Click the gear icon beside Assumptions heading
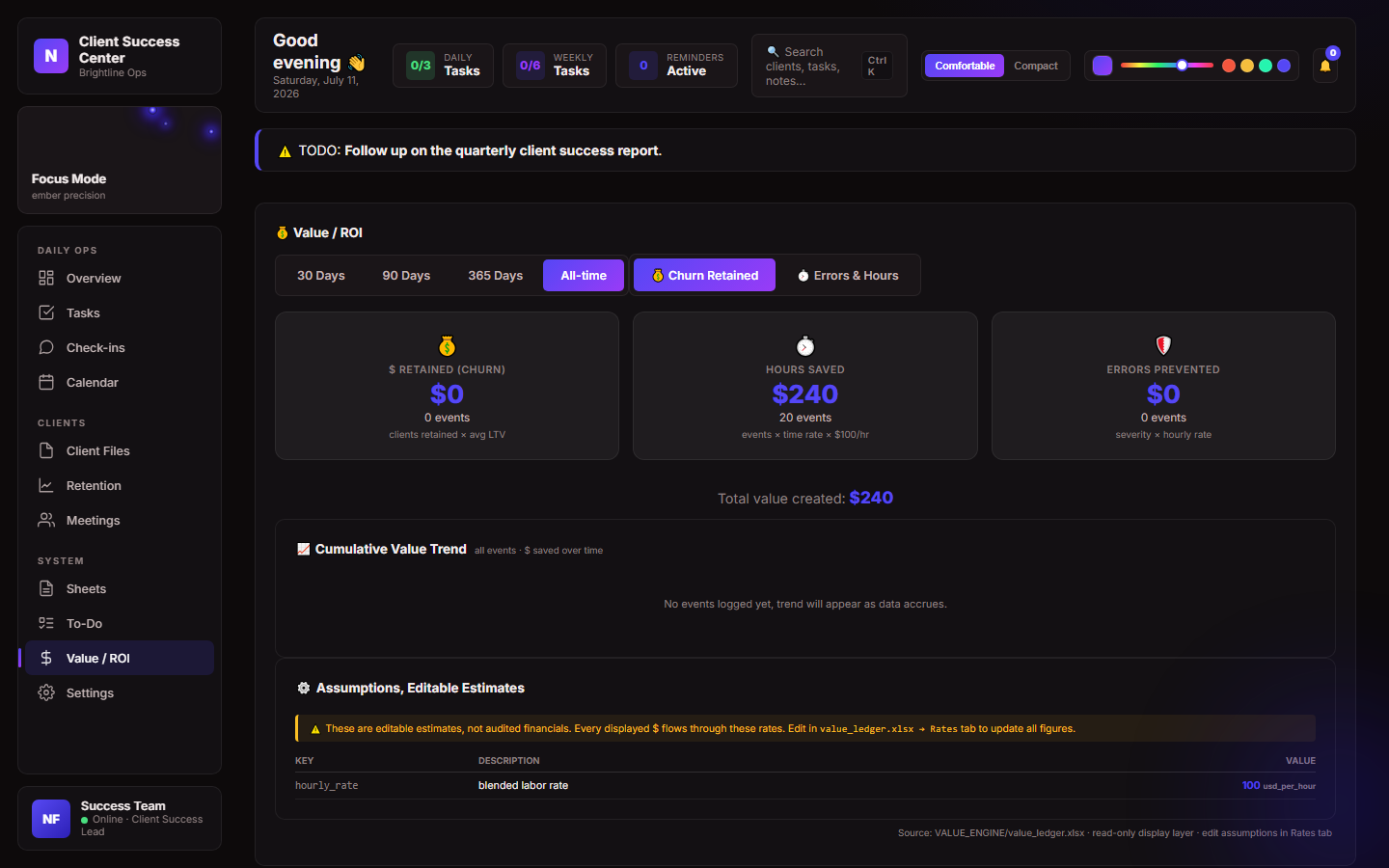 [304, 688]
